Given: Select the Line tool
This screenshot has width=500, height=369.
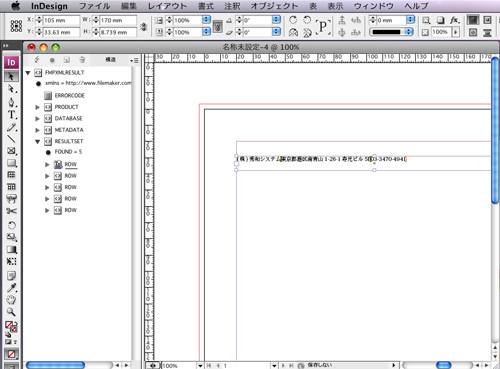Looking at the screenshot, I should pyautogui.click(x=11, y=139).
